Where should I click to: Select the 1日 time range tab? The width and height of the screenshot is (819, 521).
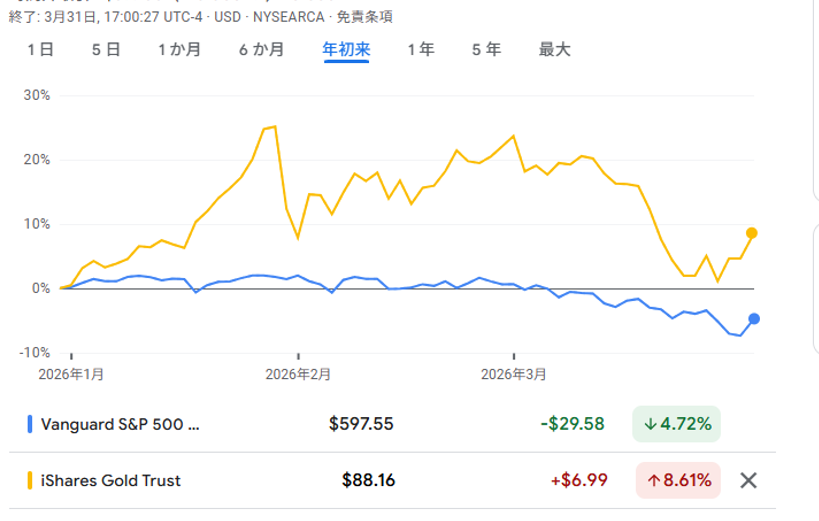pos(40,49)
